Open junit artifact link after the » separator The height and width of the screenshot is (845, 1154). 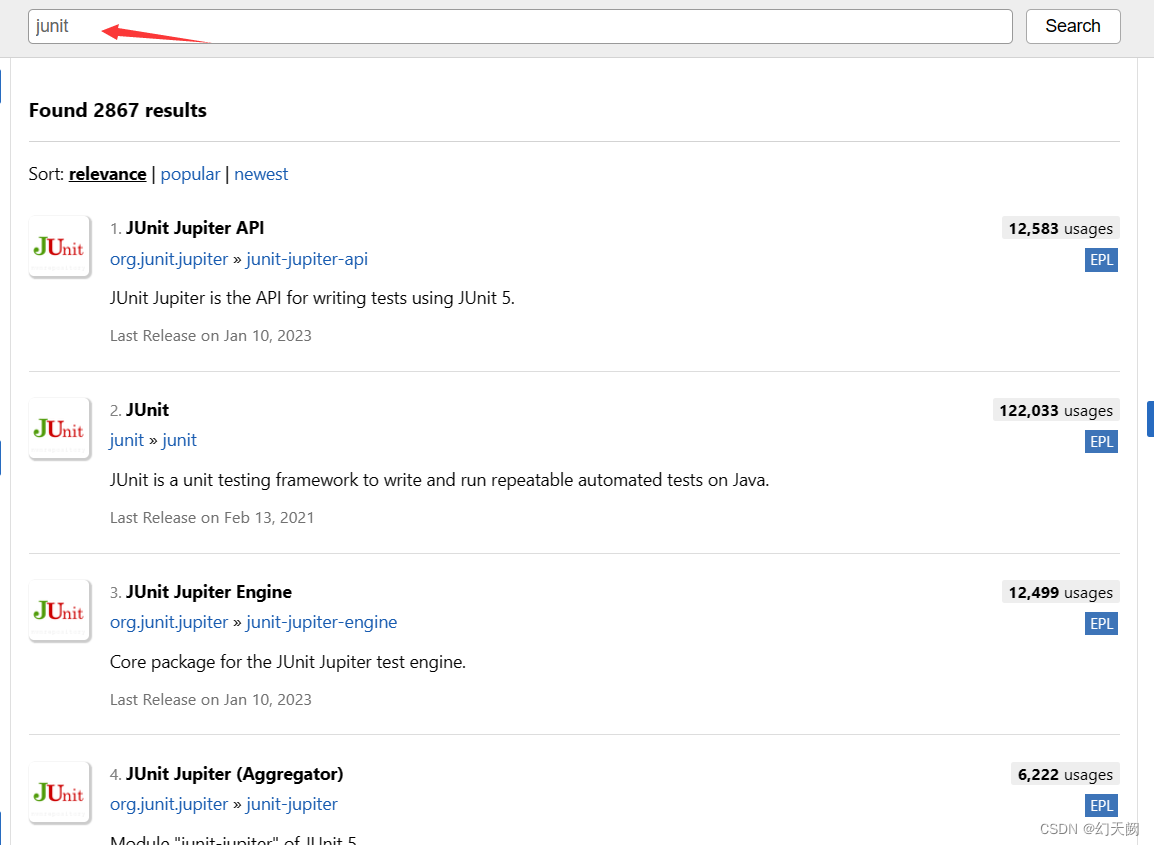click(x=180, y=440)
